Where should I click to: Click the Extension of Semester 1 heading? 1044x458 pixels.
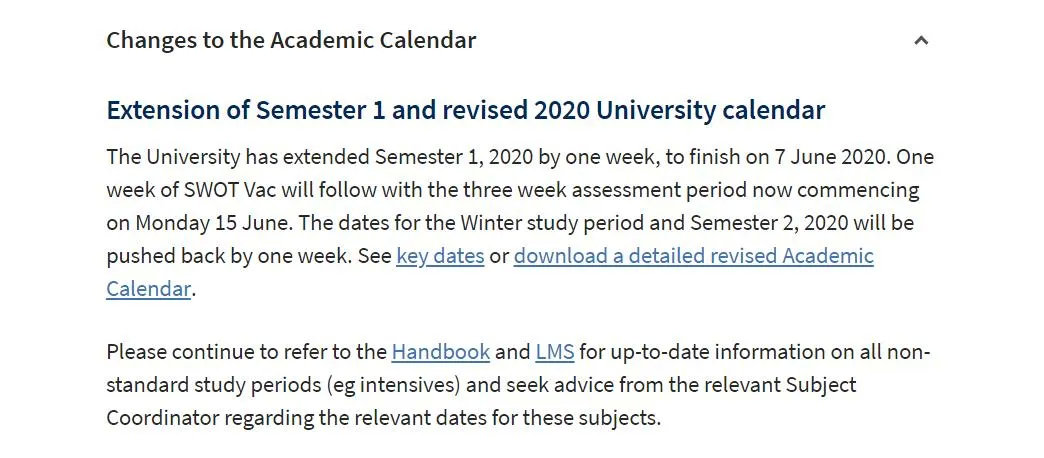pyautogui.click(x=465, y=111)
